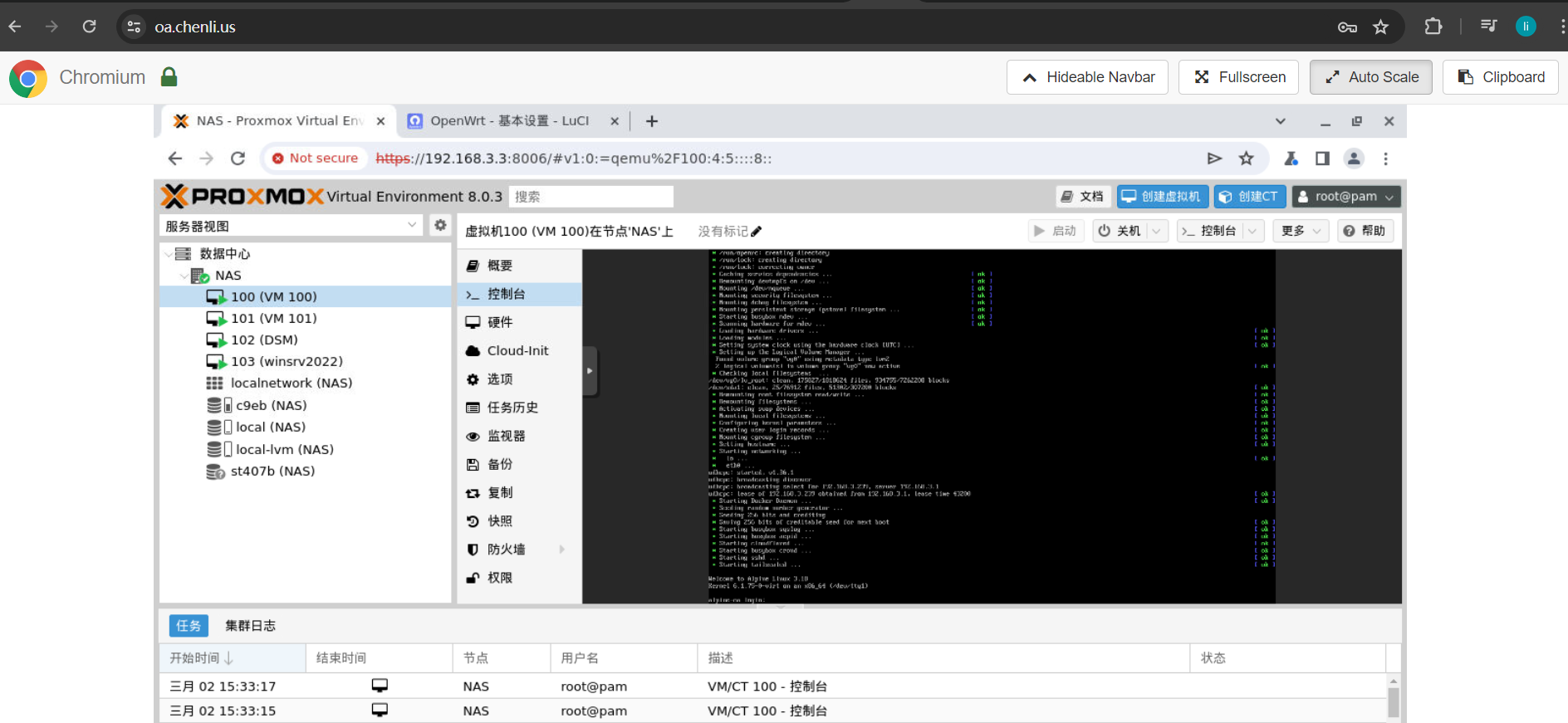Screen dimensions: 1568x723
Task: Select the 102 (DSM) virtual machine
Action: click(x=305, y=340)
